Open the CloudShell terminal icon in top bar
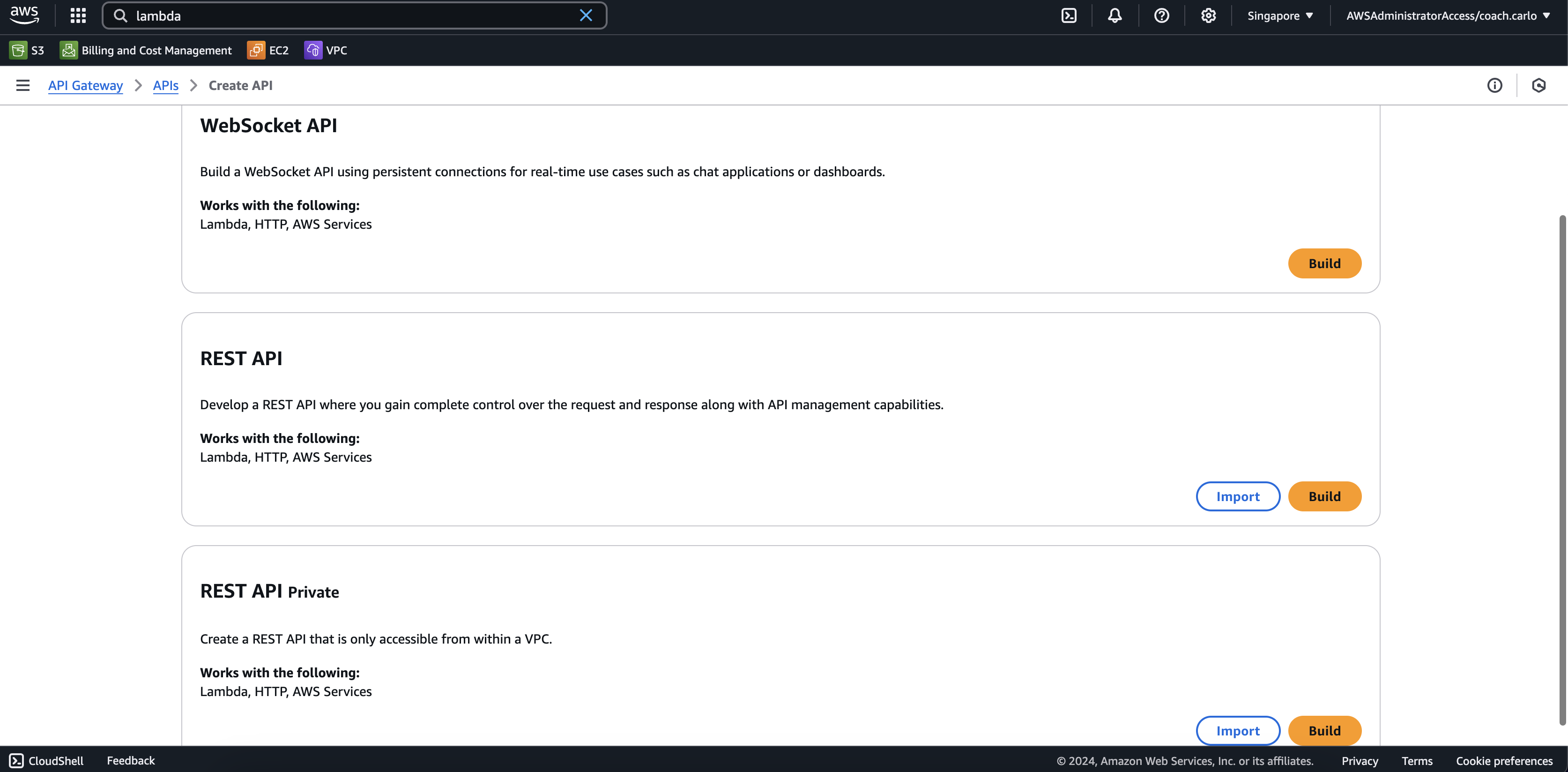 pyautogui.click(x=1069, y=15)
